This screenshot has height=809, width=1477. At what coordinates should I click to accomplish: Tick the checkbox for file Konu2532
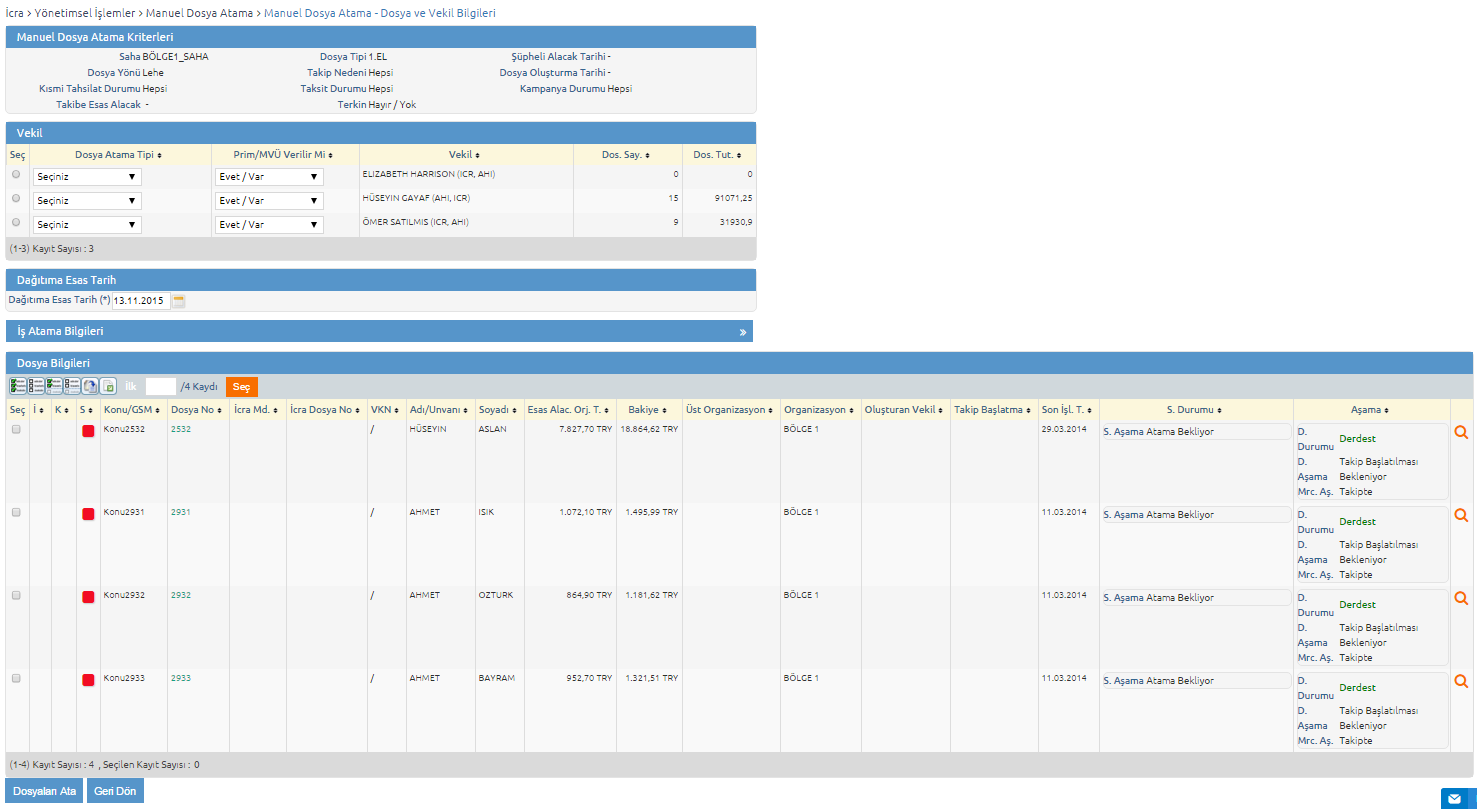point(16,429)
